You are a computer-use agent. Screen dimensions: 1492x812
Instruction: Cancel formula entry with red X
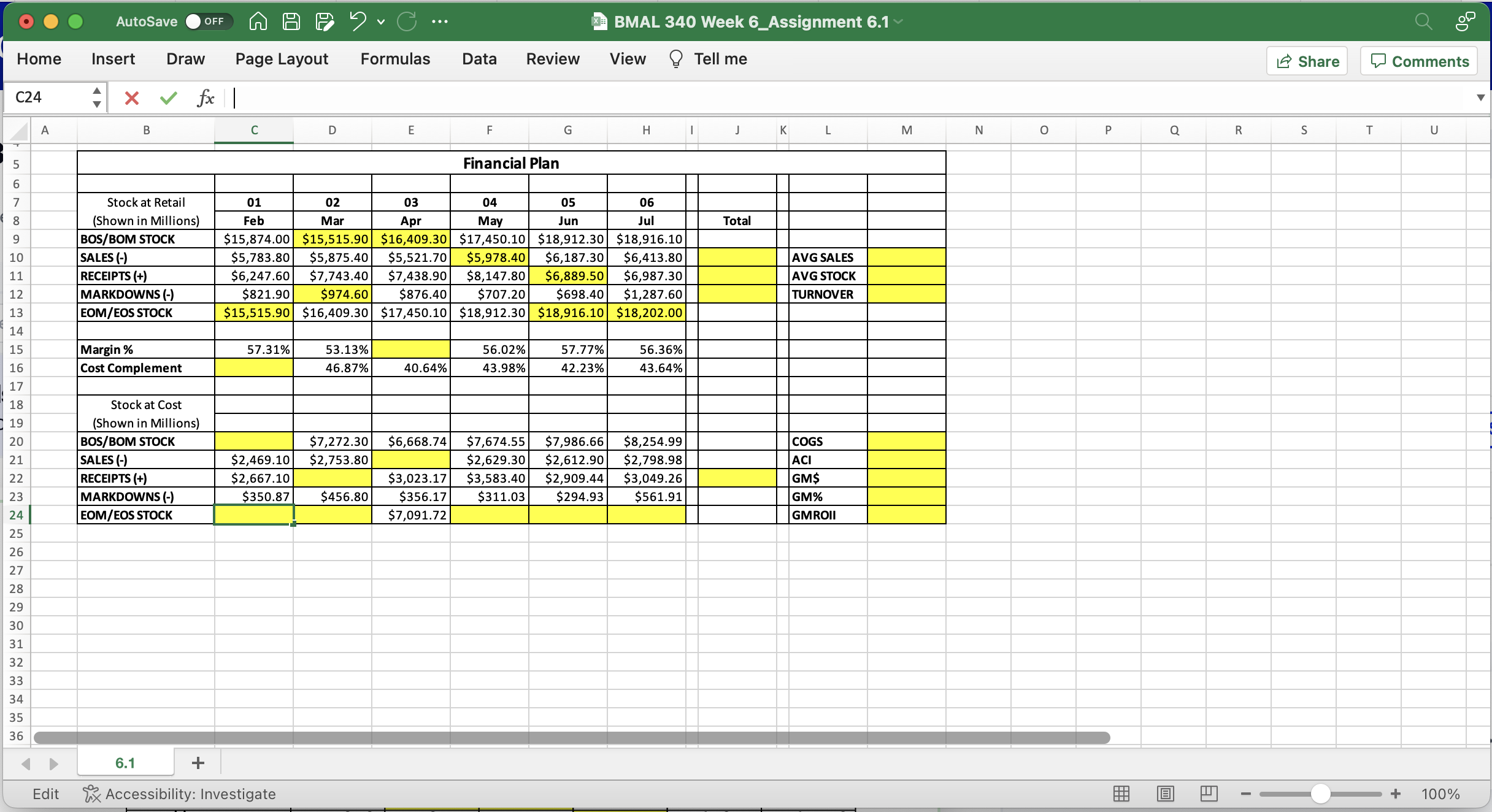coord(131,98)
